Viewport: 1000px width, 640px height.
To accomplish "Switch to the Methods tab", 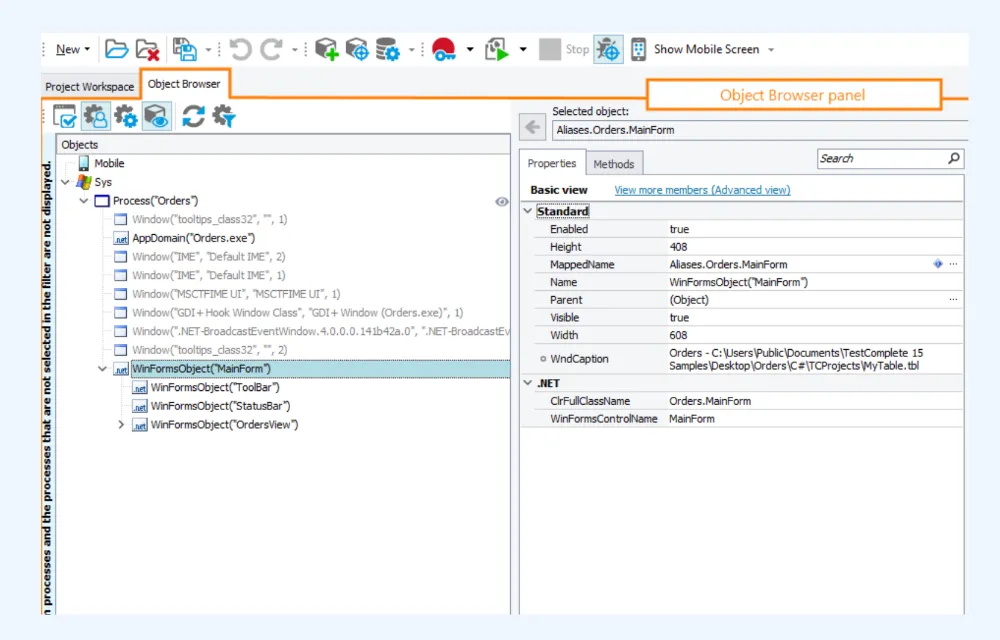I will [x=614, y=164].
